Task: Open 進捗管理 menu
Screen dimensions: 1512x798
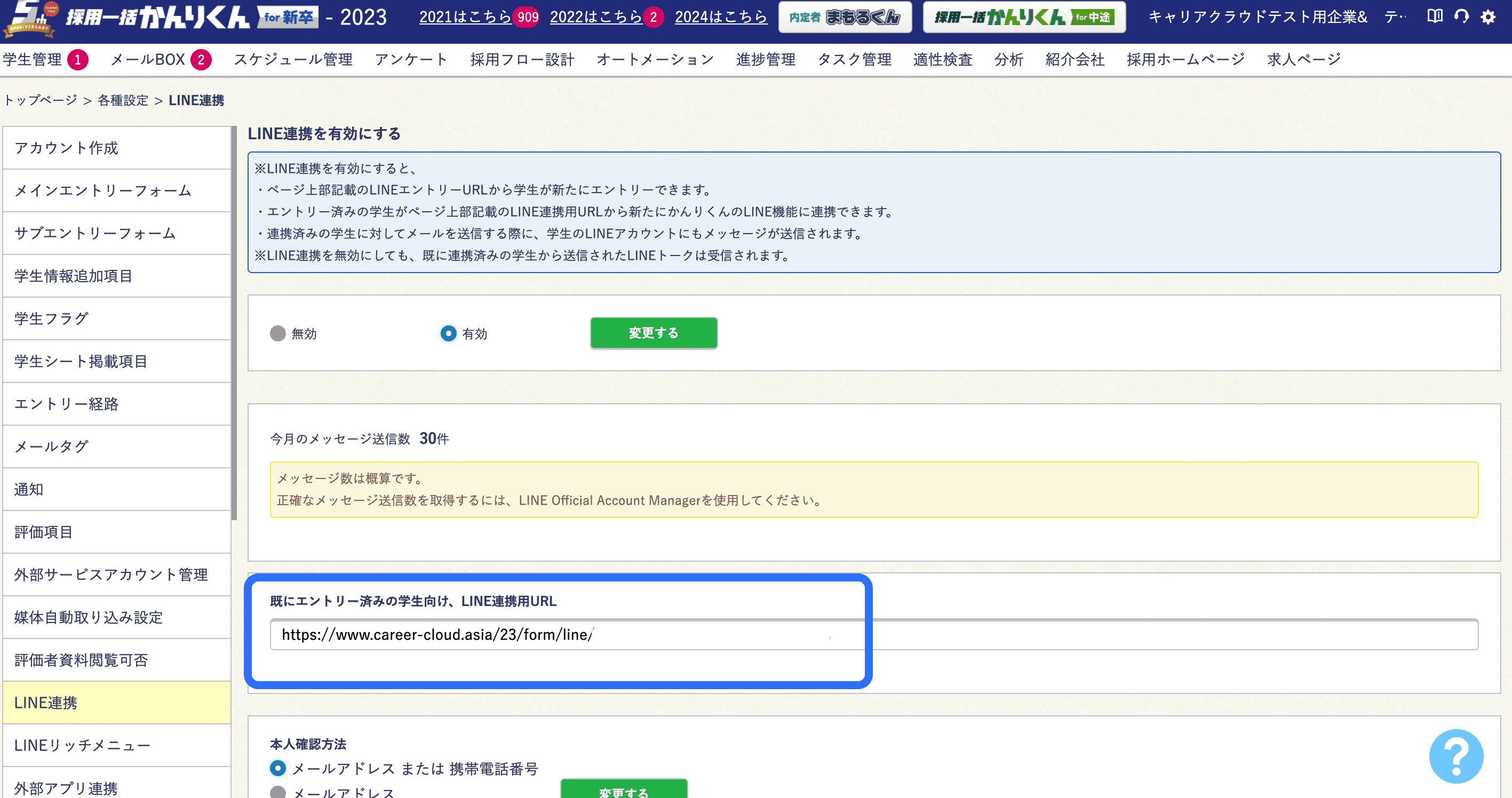Action: click(766, 59)
